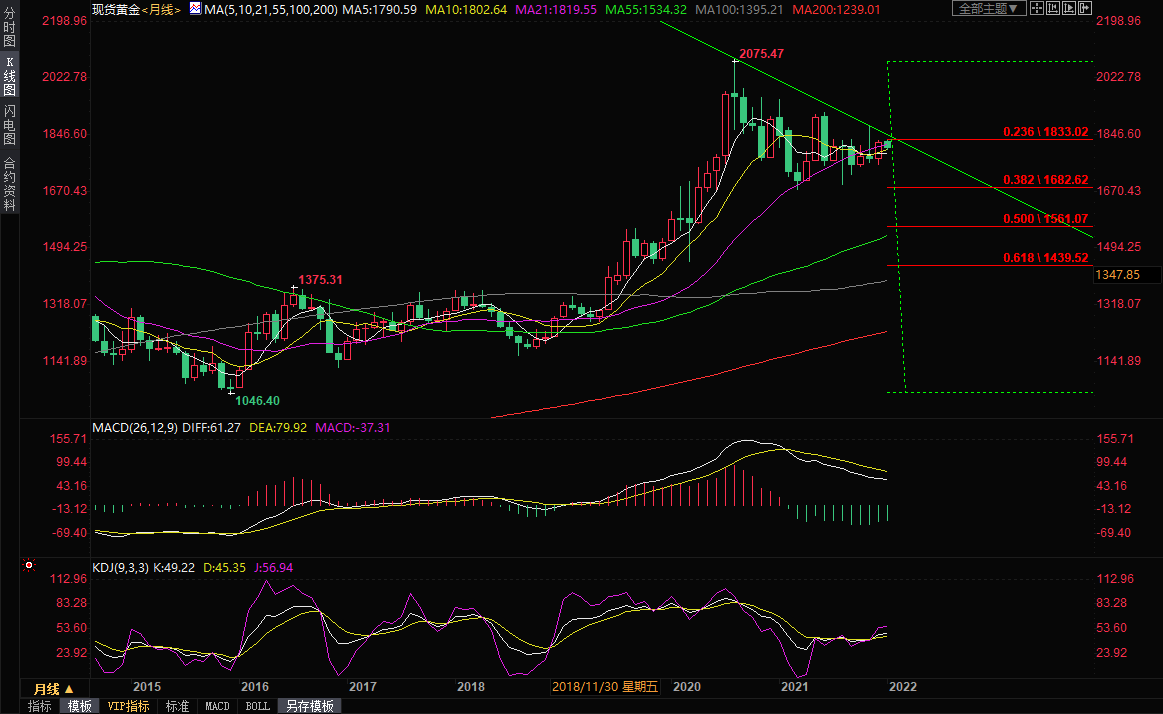Click the VIP指标 button
This screenshot has width=1163, height=714.
128,706
